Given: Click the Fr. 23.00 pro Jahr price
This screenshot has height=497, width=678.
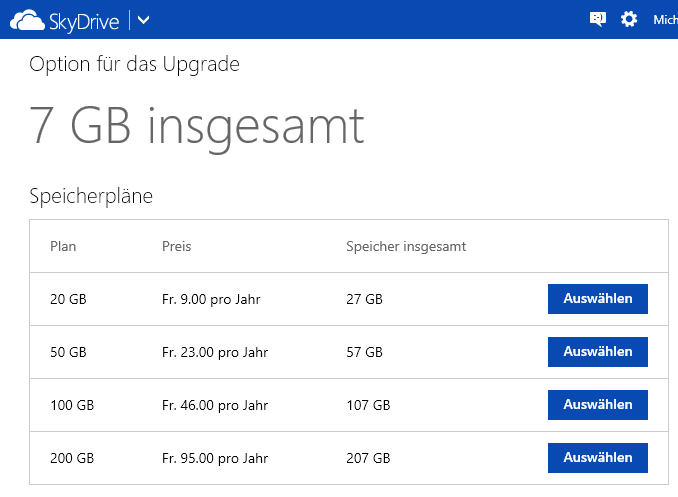Looking at the screenshot, I should 215,353.
